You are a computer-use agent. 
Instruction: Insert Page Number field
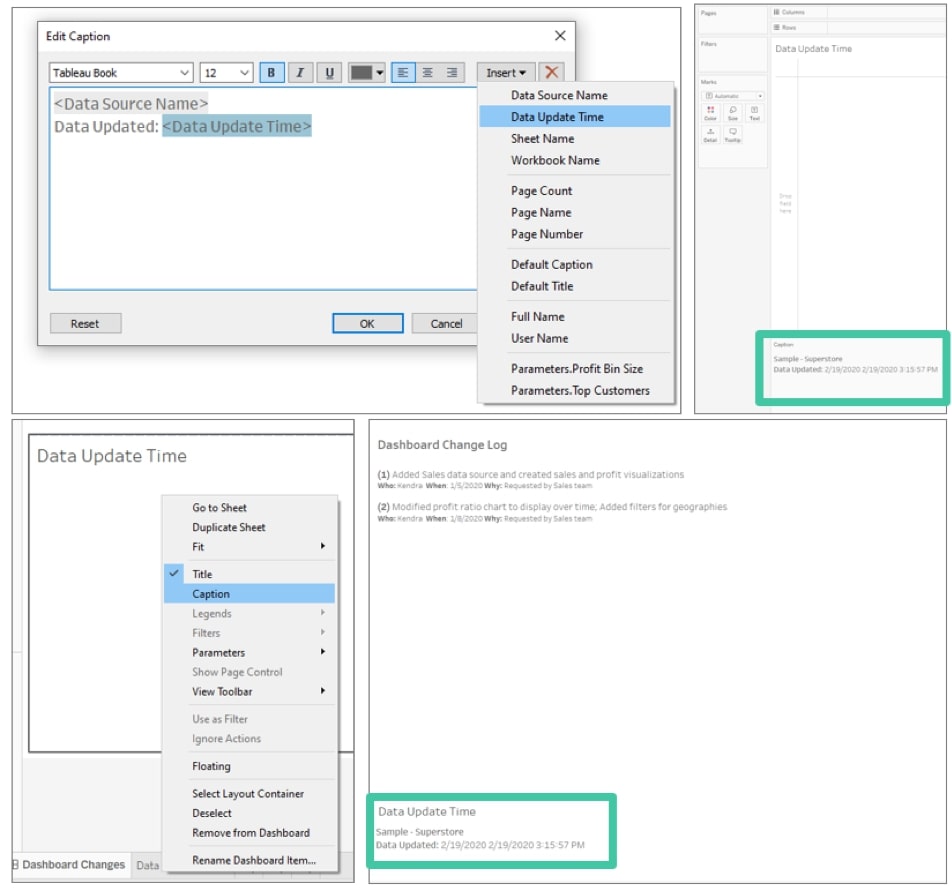click(575, 234)
